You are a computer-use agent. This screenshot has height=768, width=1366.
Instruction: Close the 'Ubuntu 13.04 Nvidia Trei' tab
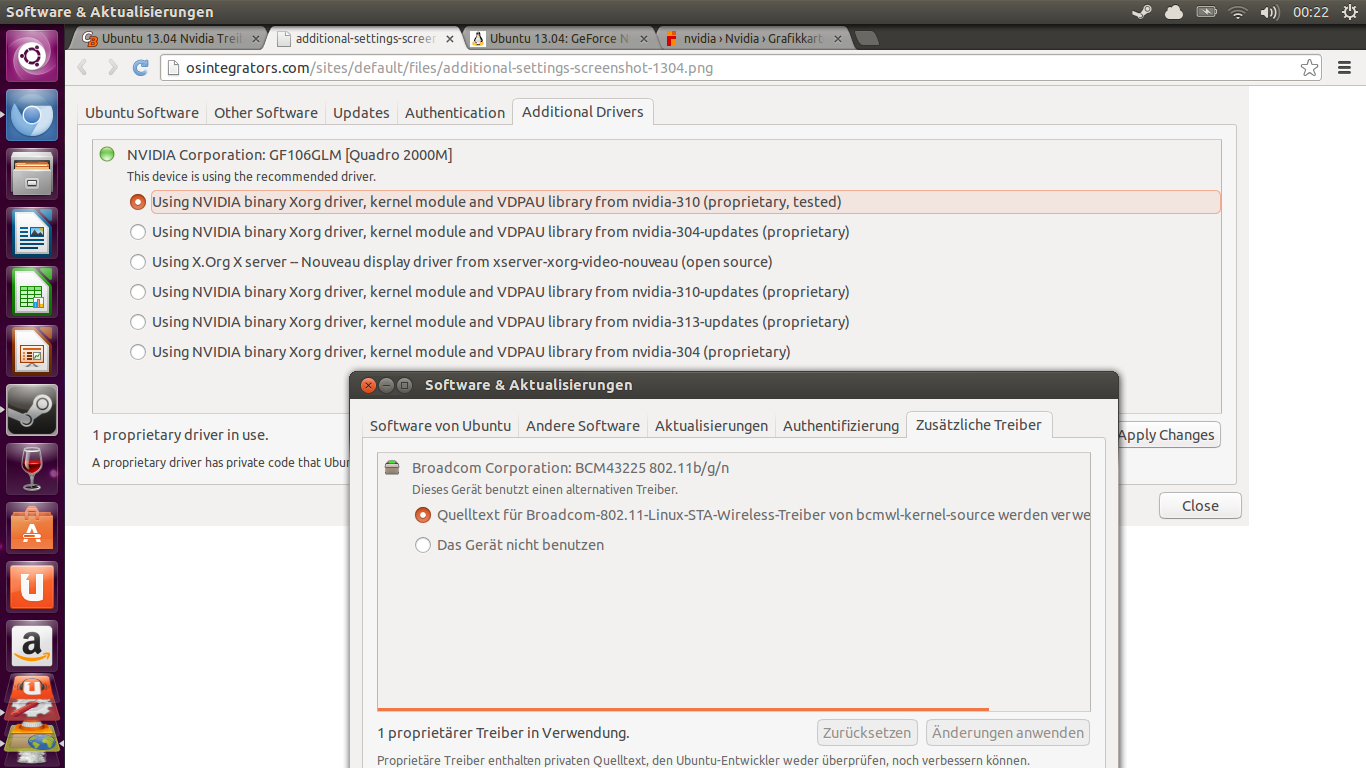256,39
